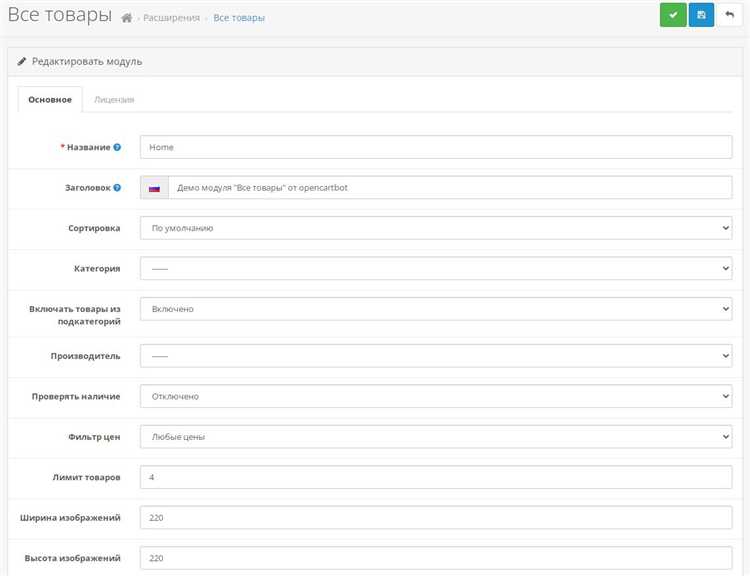Click the green checkmark save button
The width and height of the screenshot is (750, 576).
click(673, 15)
